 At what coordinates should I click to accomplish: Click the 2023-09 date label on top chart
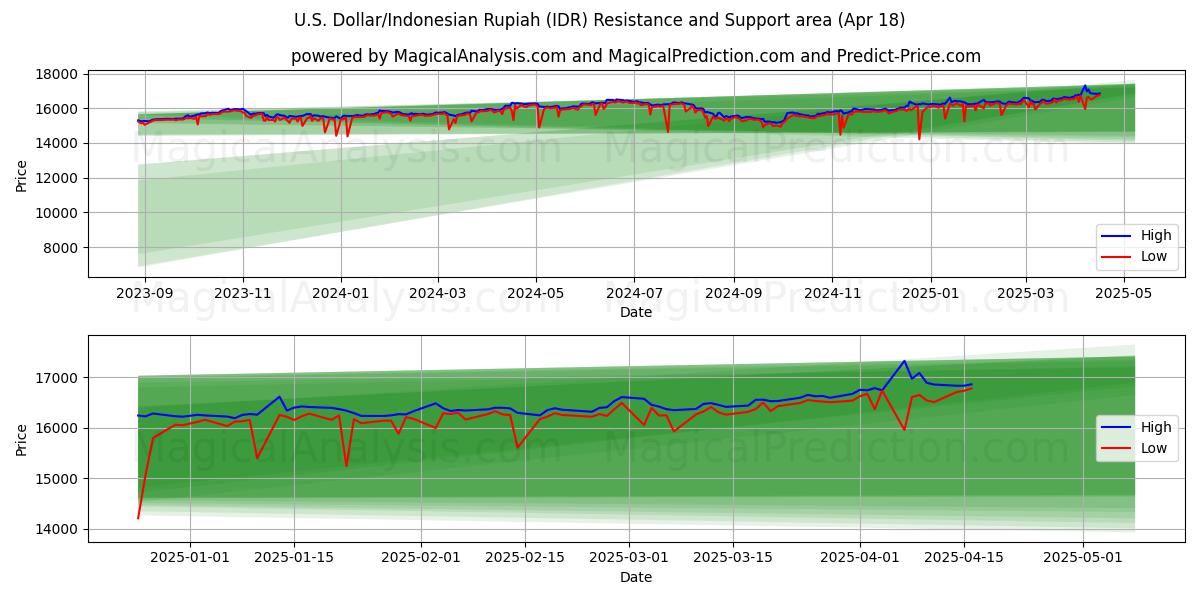click(145, 294)
